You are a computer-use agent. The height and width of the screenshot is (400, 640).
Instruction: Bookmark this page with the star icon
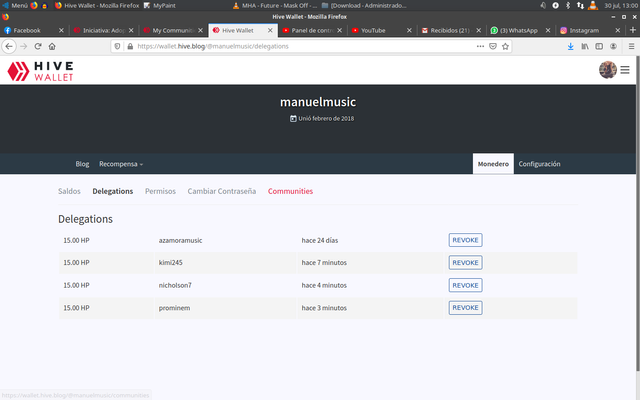pos(505,47)
